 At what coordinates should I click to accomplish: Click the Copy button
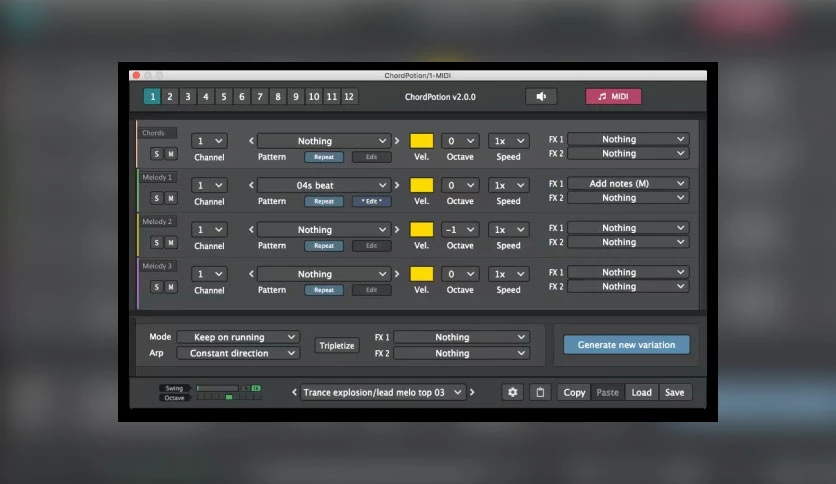coord(574,392)
